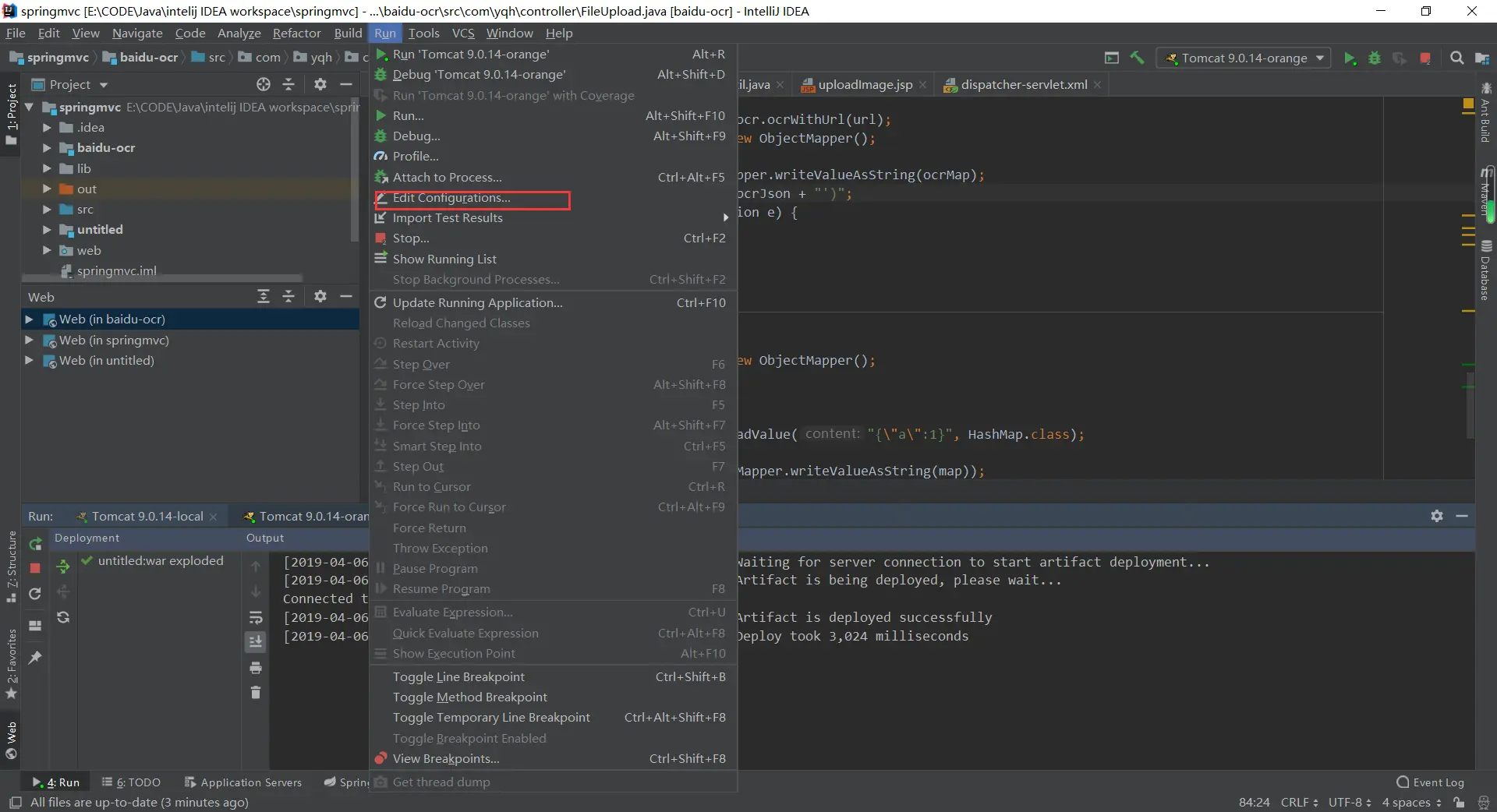Click the scroll to end icon
The height and width of the screenshot is (812, 1497).
pyautogui.click(x=256, y=641)
